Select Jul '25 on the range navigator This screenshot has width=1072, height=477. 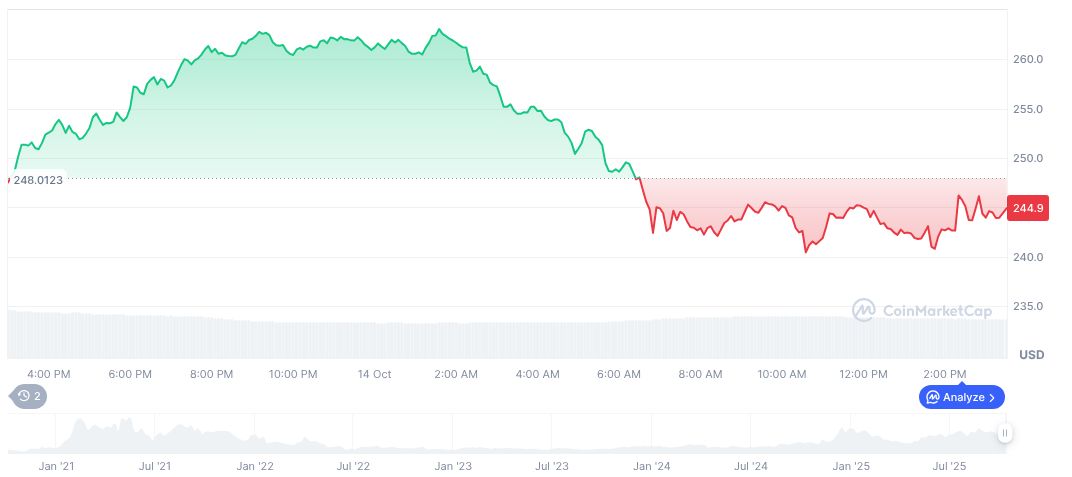point(949,466)
